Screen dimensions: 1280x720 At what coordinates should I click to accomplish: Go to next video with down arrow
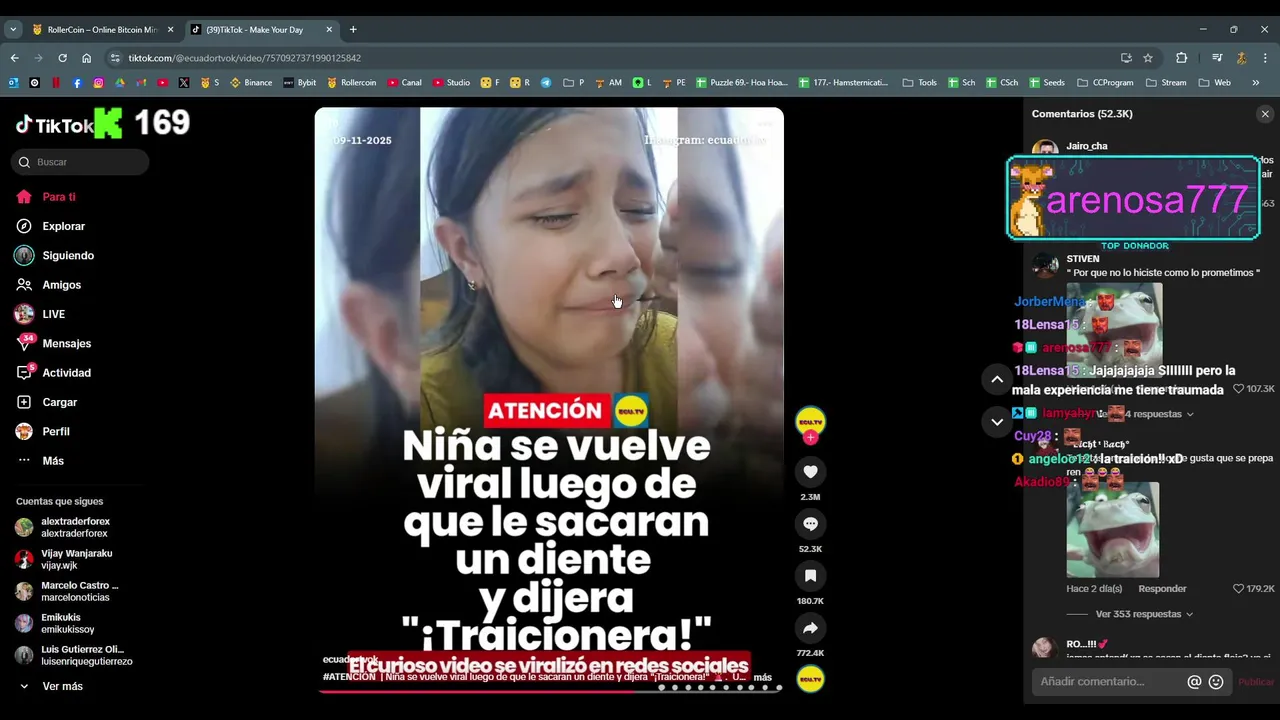997,422
